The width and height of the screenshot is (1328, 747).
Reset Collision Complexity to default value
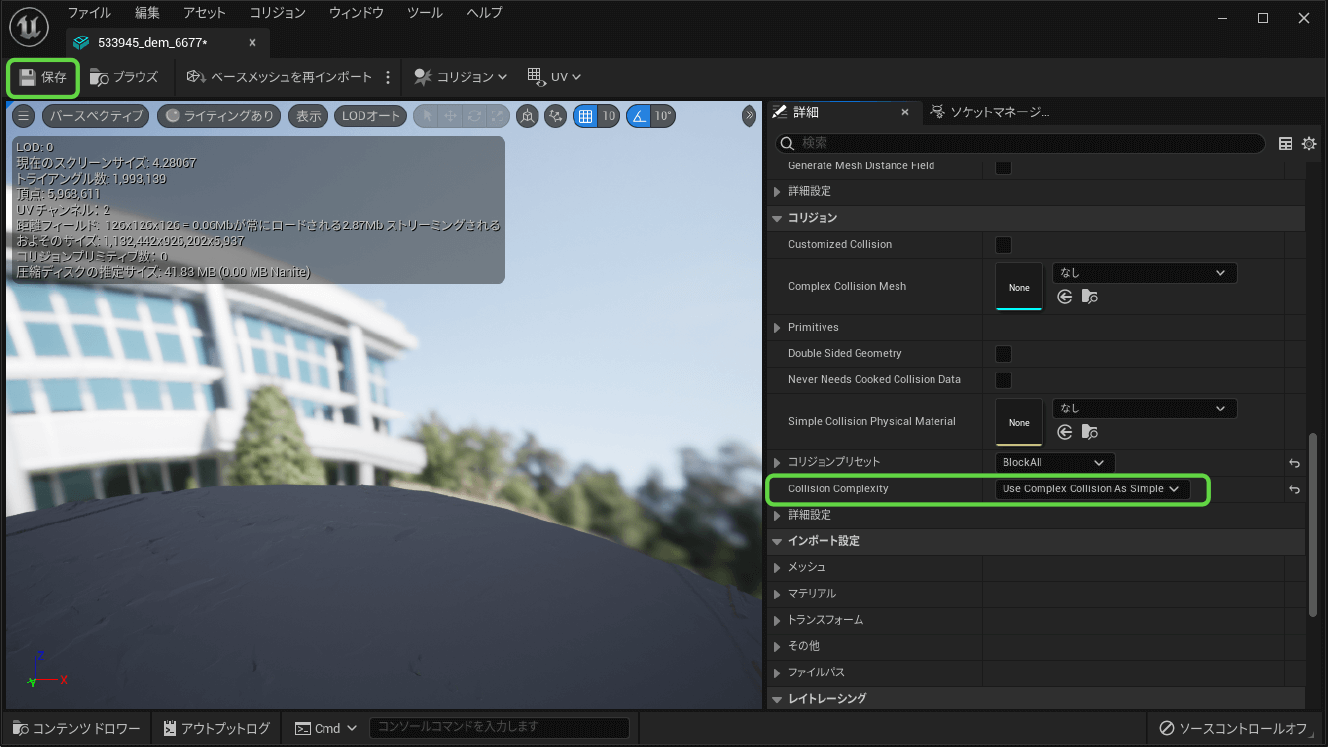[1294, 490]
